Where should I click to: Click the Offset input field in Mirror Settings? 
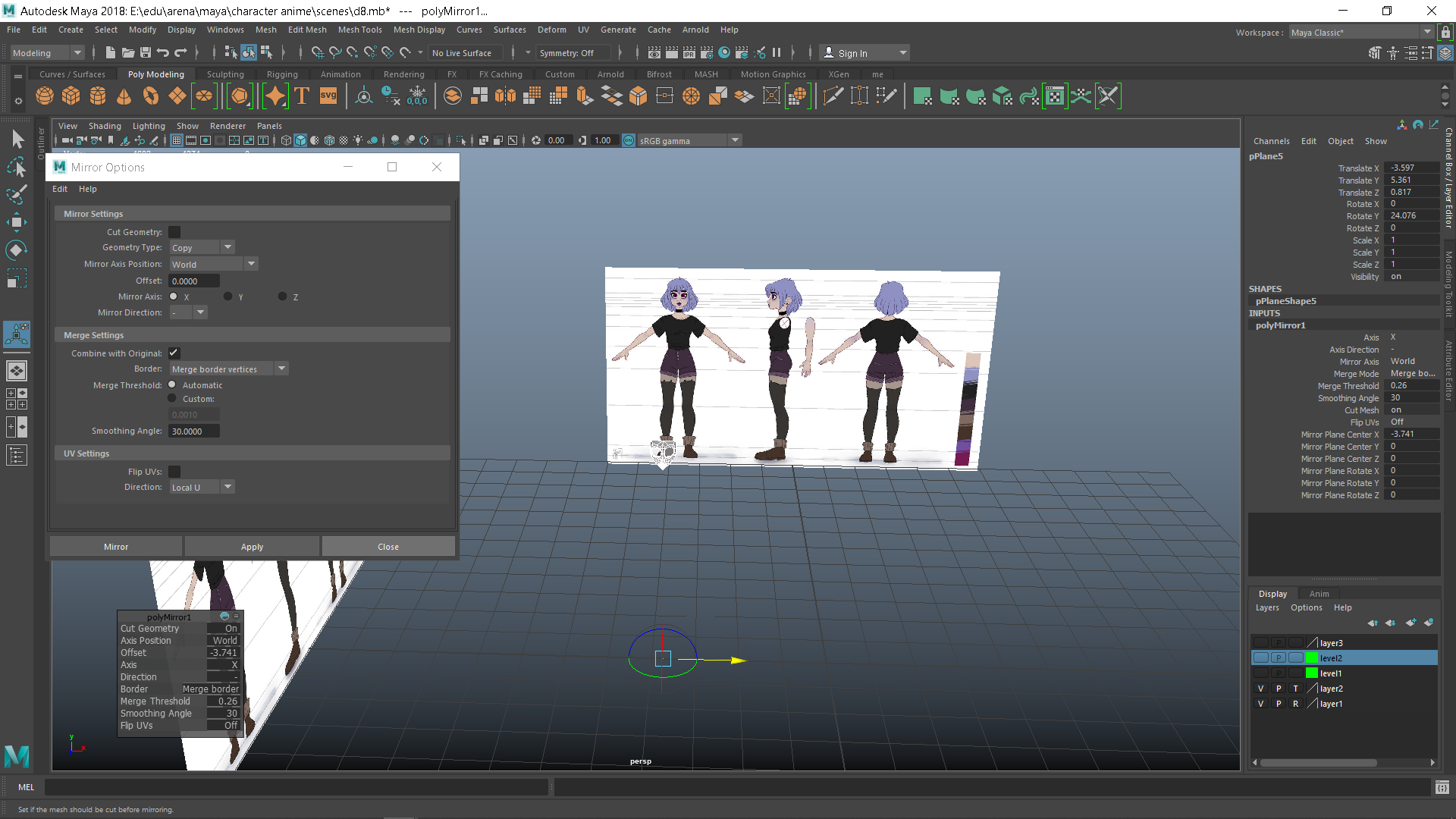pos(193,281)
